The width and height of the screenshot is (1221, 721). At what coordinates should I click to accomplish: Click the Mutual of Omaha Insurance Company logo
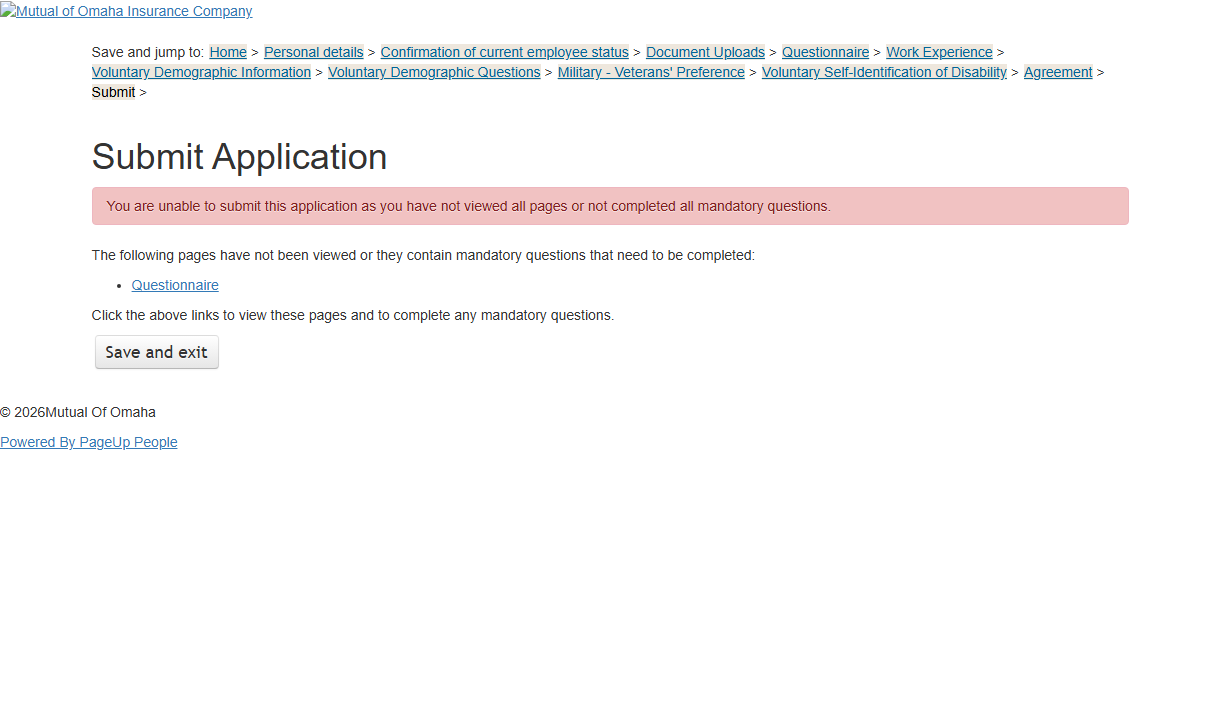click(x=126, y=12)
